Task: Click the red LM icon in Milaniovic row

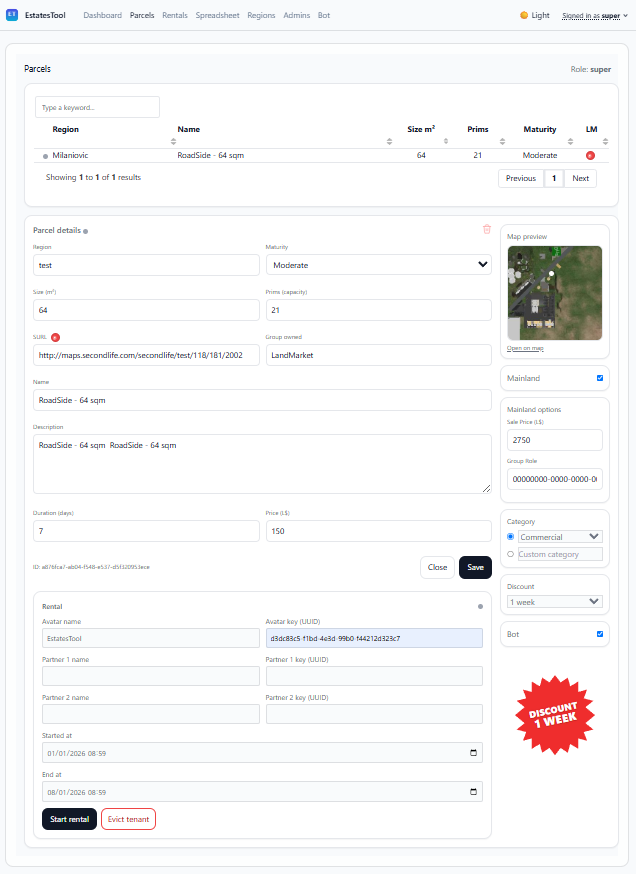Action: (590, 156)
